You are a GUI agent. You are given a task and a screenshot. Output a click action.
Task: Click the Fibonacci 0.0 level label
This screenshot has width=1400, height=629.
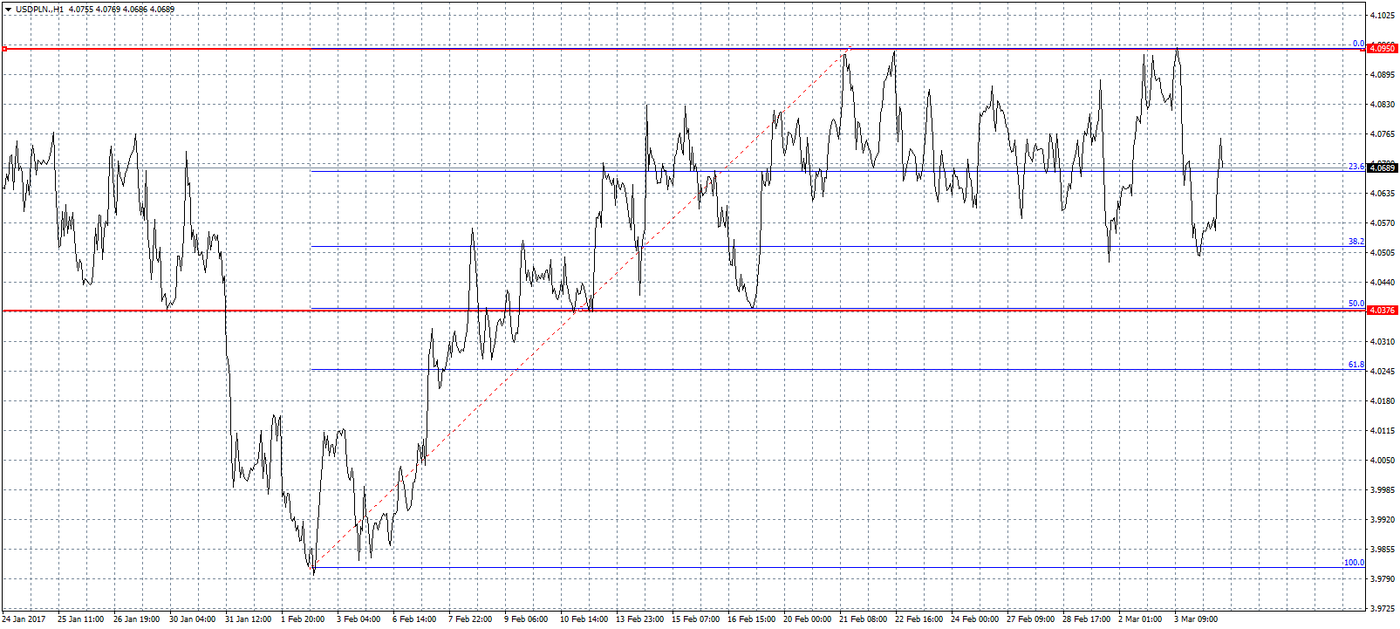click(x=1358, y=43)
